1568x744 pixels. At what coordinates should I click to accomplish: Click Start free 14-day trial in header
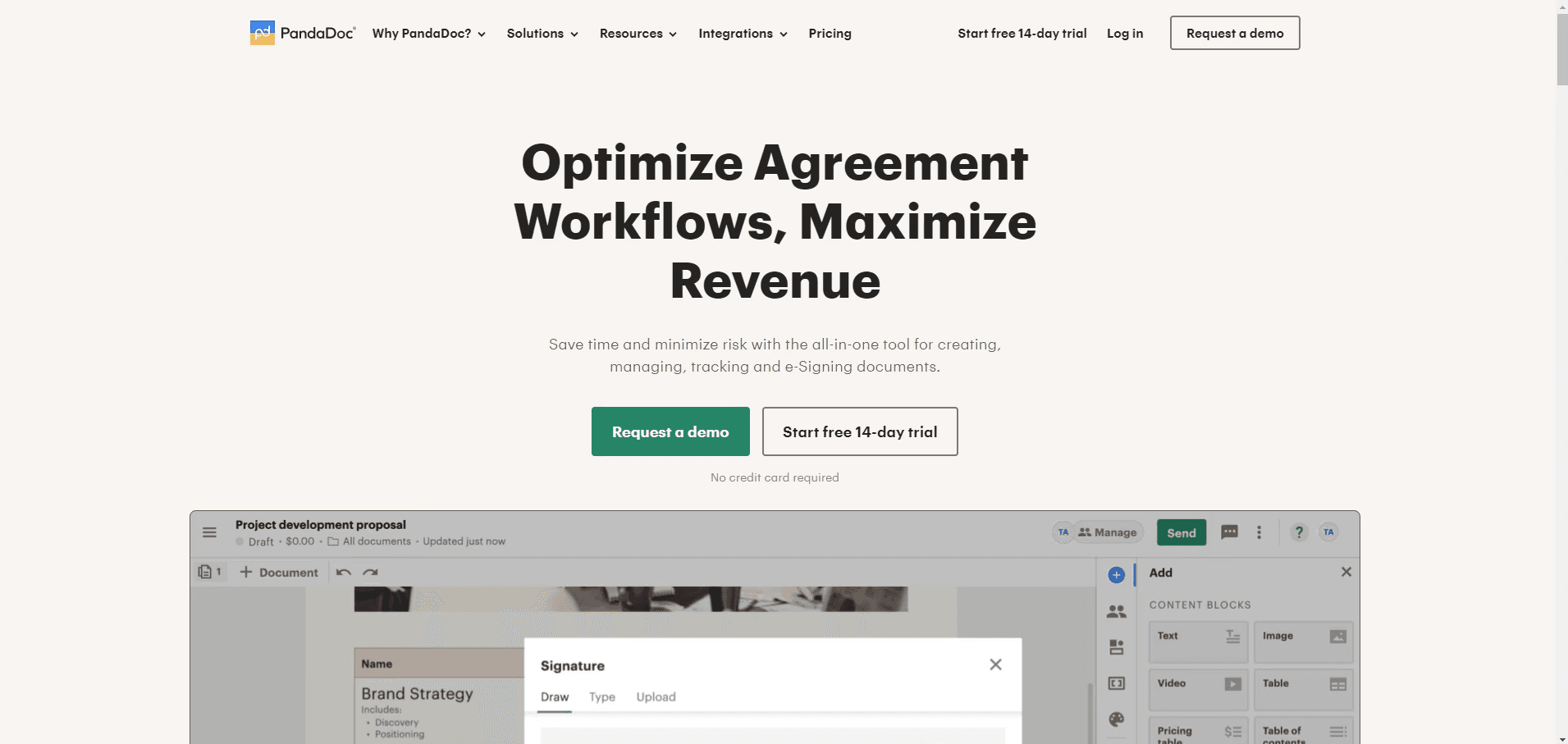click(x=1022, y=34)
